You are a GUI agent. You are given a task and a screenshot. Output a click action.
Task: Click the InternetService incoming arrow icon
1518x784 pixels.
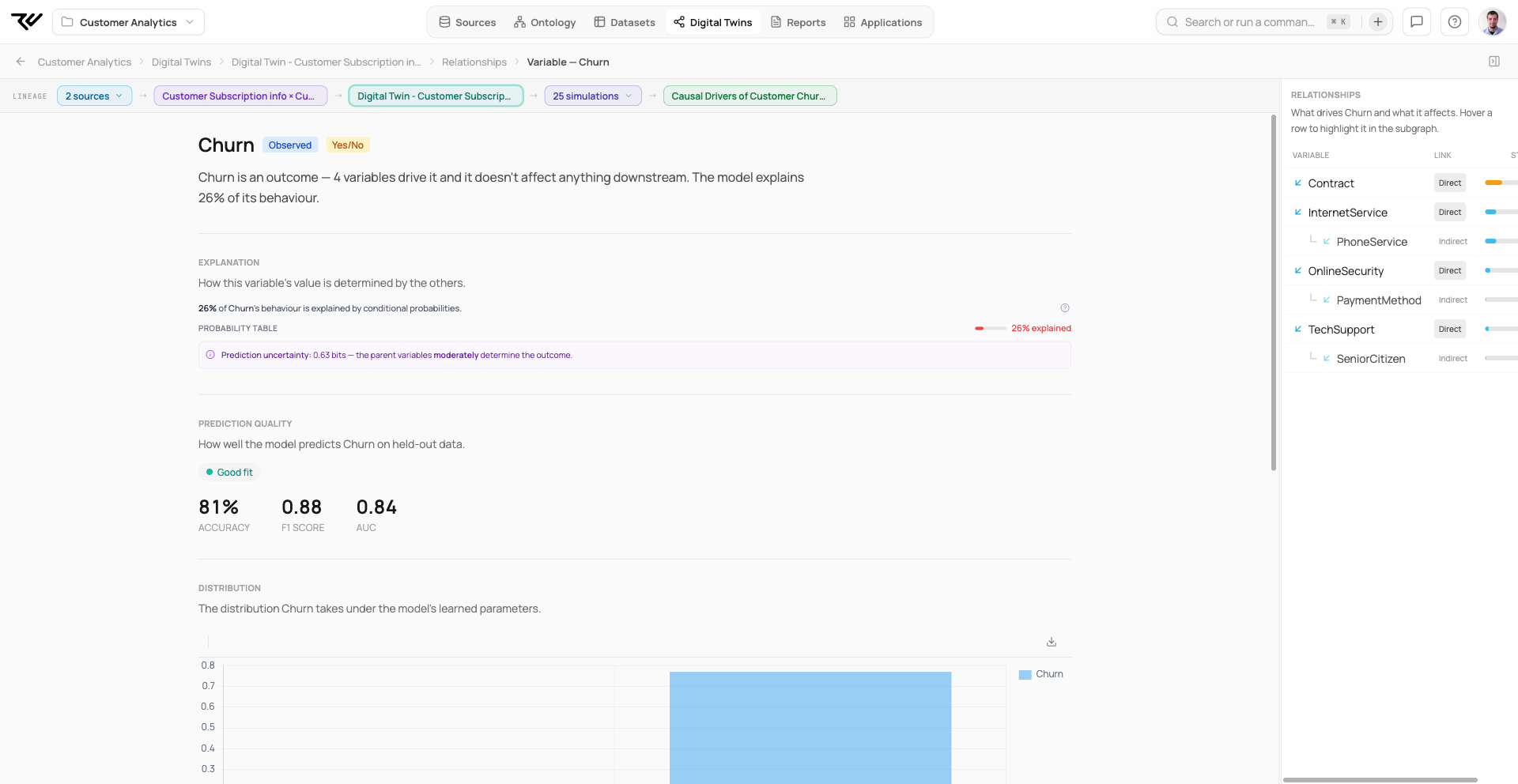coord(1298,212)
